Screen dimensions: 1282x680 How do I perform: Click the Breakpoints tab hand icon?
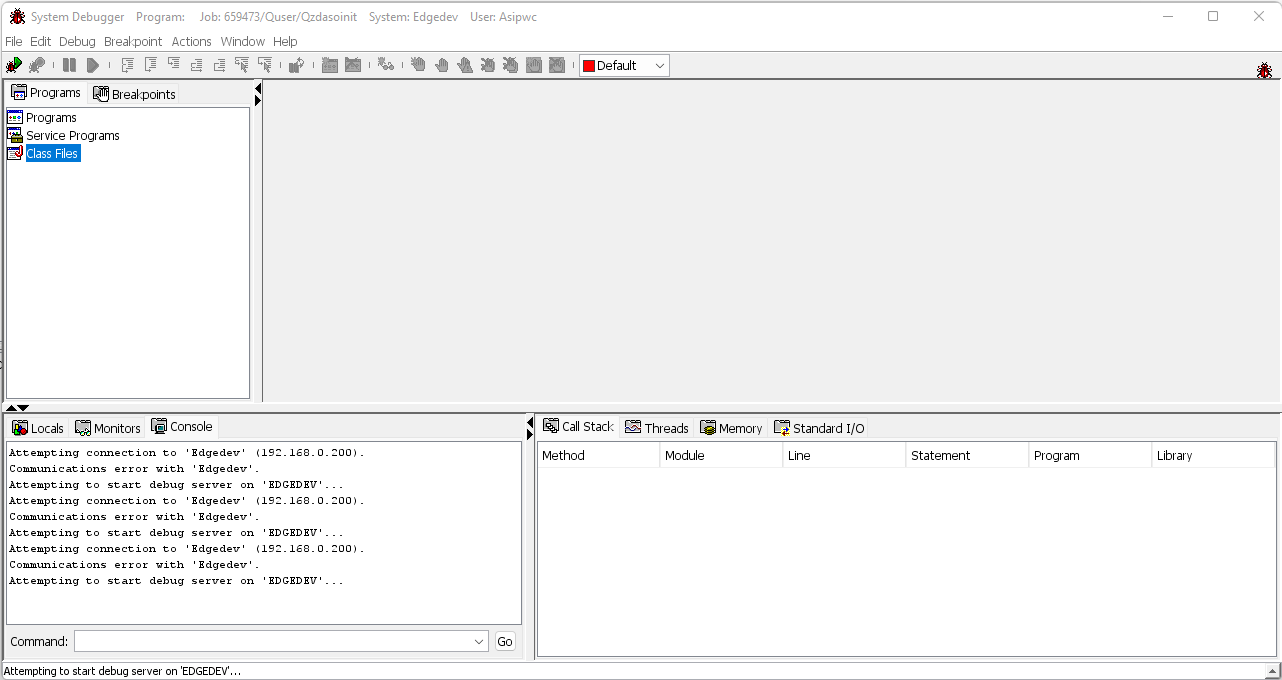click(101, 94)
